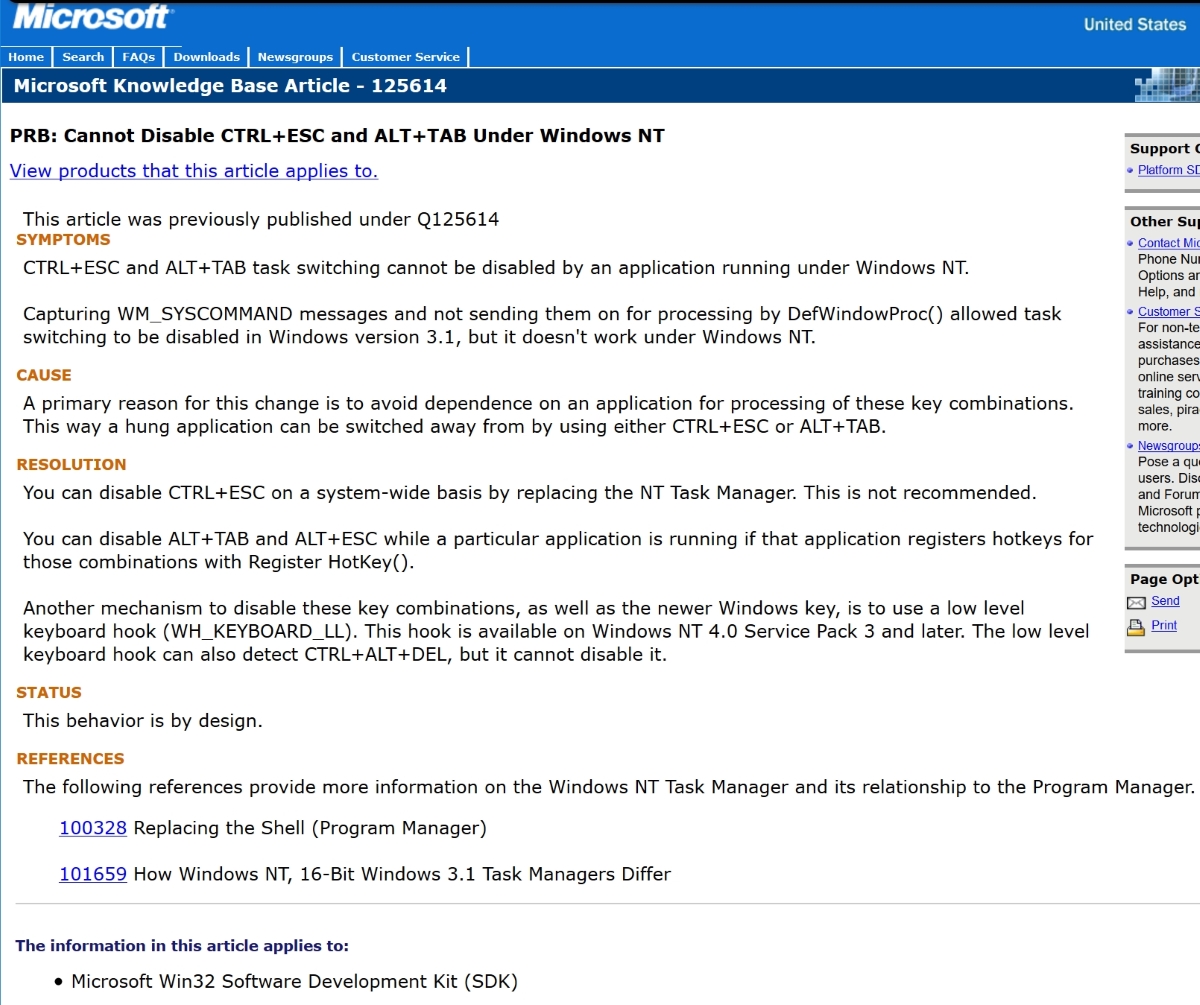Click the printer icon next to Print
The image size is (1200, 1005).
click(1134, 625)
